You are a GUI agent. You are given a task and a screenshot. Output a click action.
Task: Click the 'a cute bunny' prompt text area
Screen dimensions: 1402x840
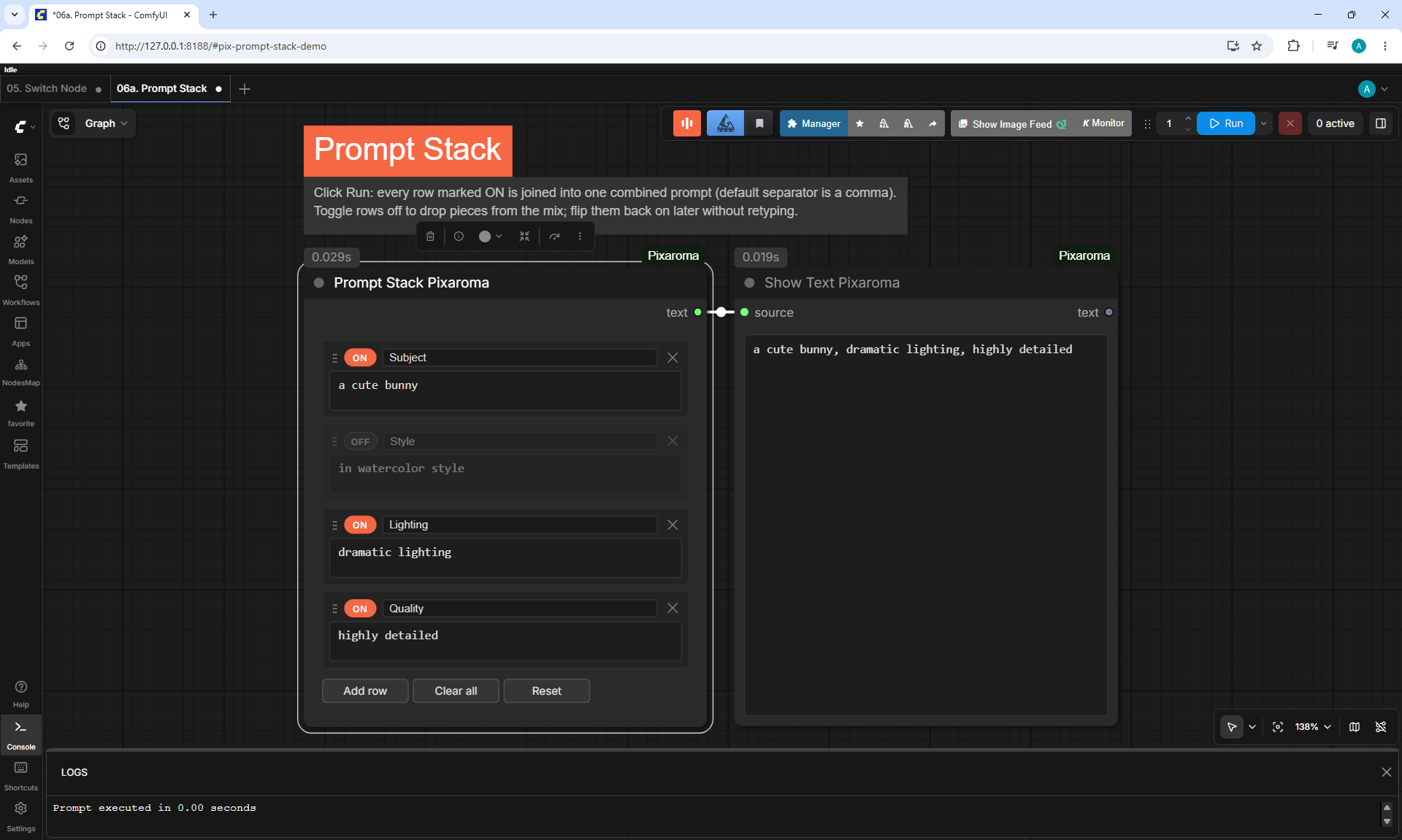[505, 390]
